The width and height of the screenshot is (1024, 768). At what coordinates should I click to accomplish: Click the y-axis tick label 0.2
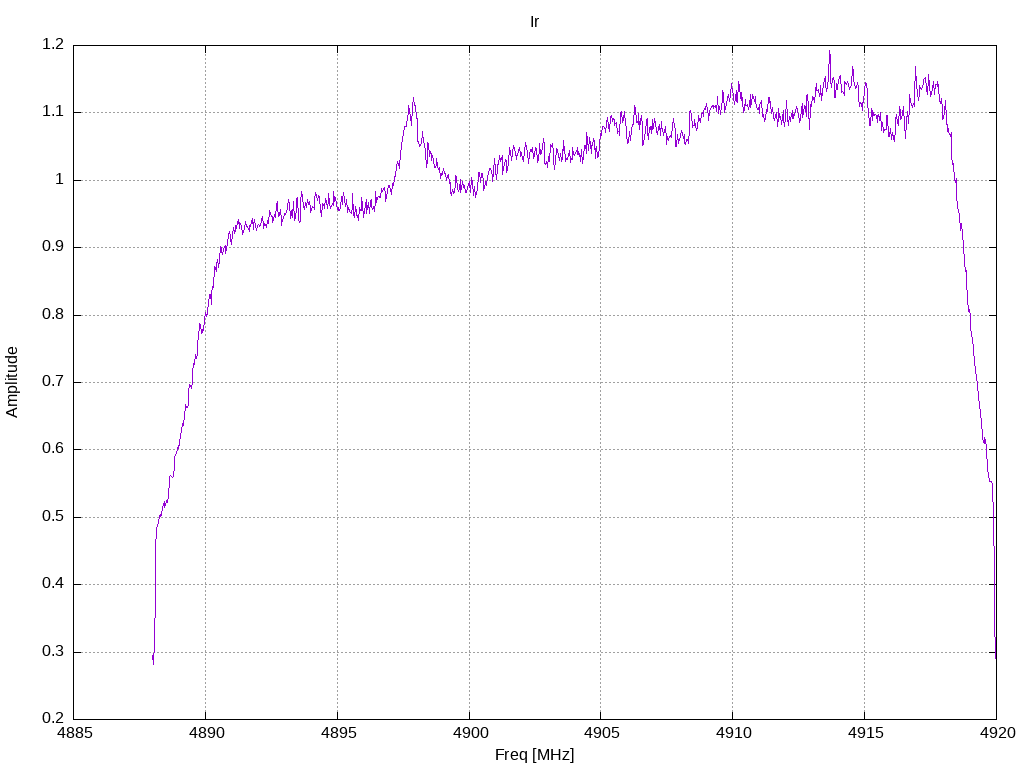coord(53,718)
